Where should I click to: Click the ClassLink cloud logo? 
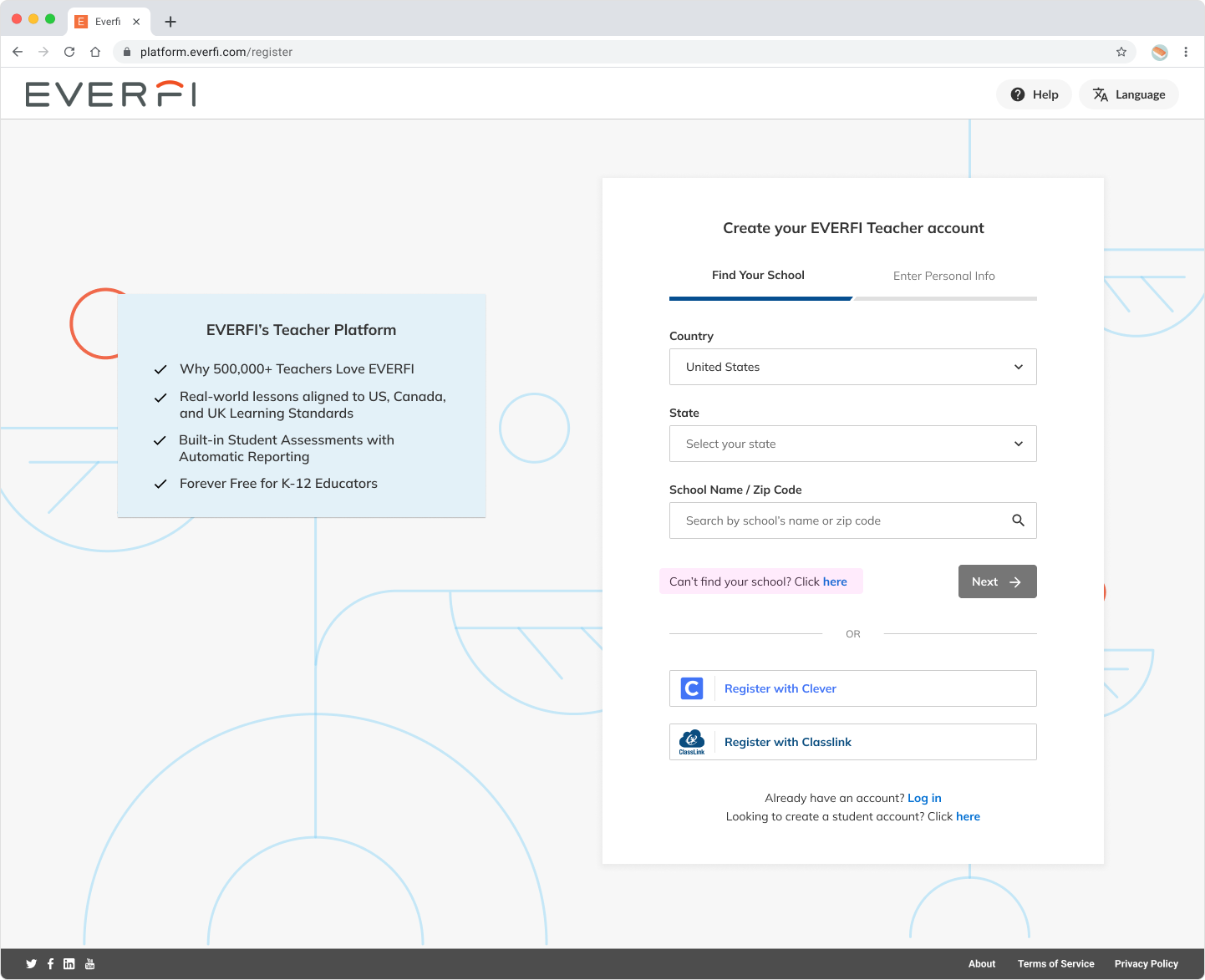click(x=692, y=742)
